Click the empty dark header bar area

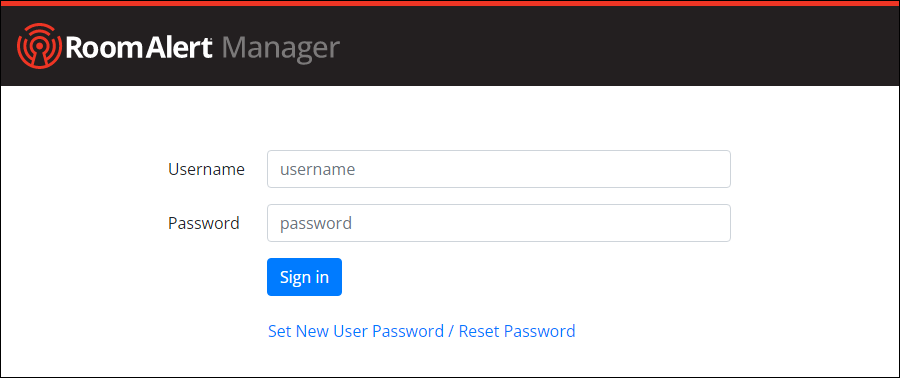(620, 46)
